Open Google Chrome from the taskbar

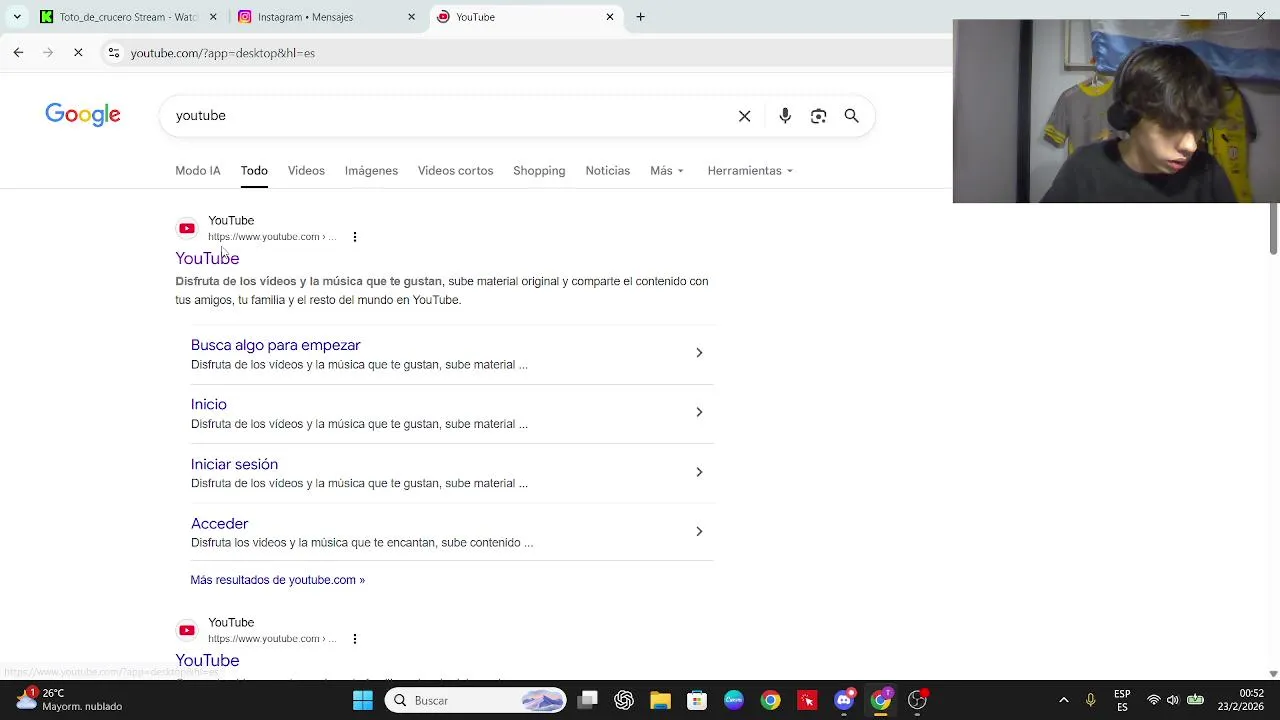pos(770,700)
